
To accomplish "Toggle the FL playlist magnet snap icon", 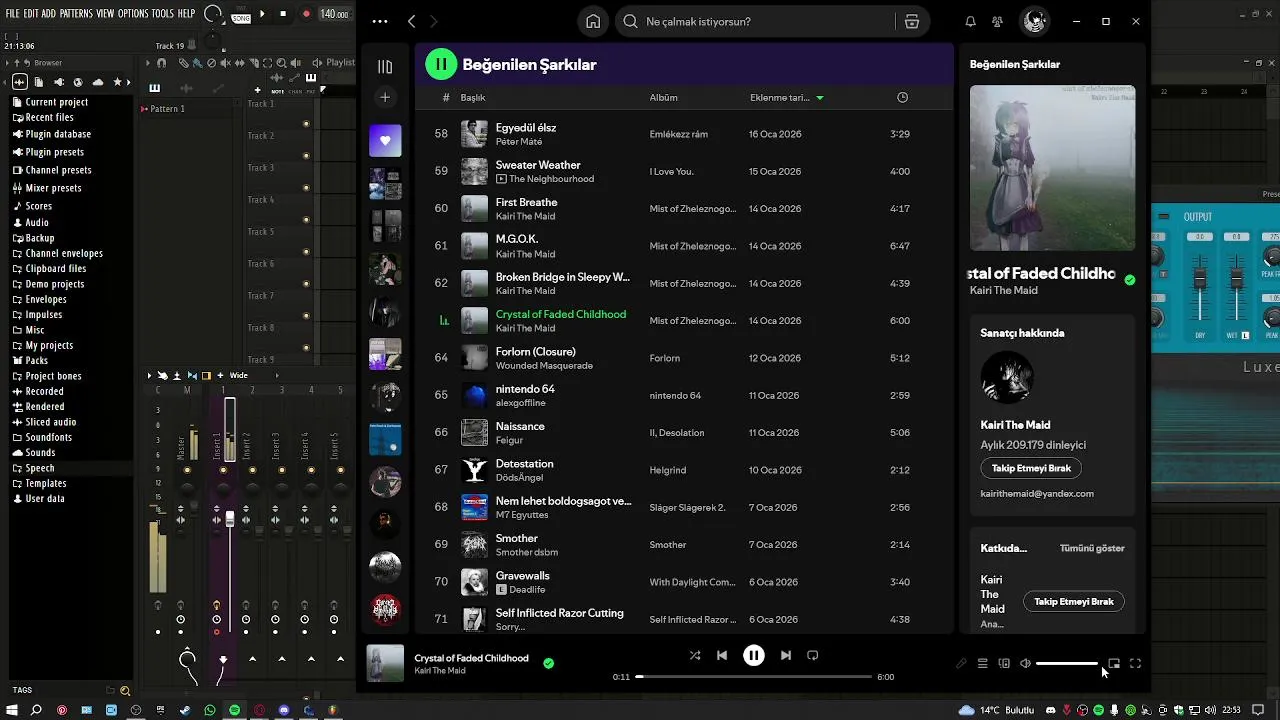I will coord(162,62).
